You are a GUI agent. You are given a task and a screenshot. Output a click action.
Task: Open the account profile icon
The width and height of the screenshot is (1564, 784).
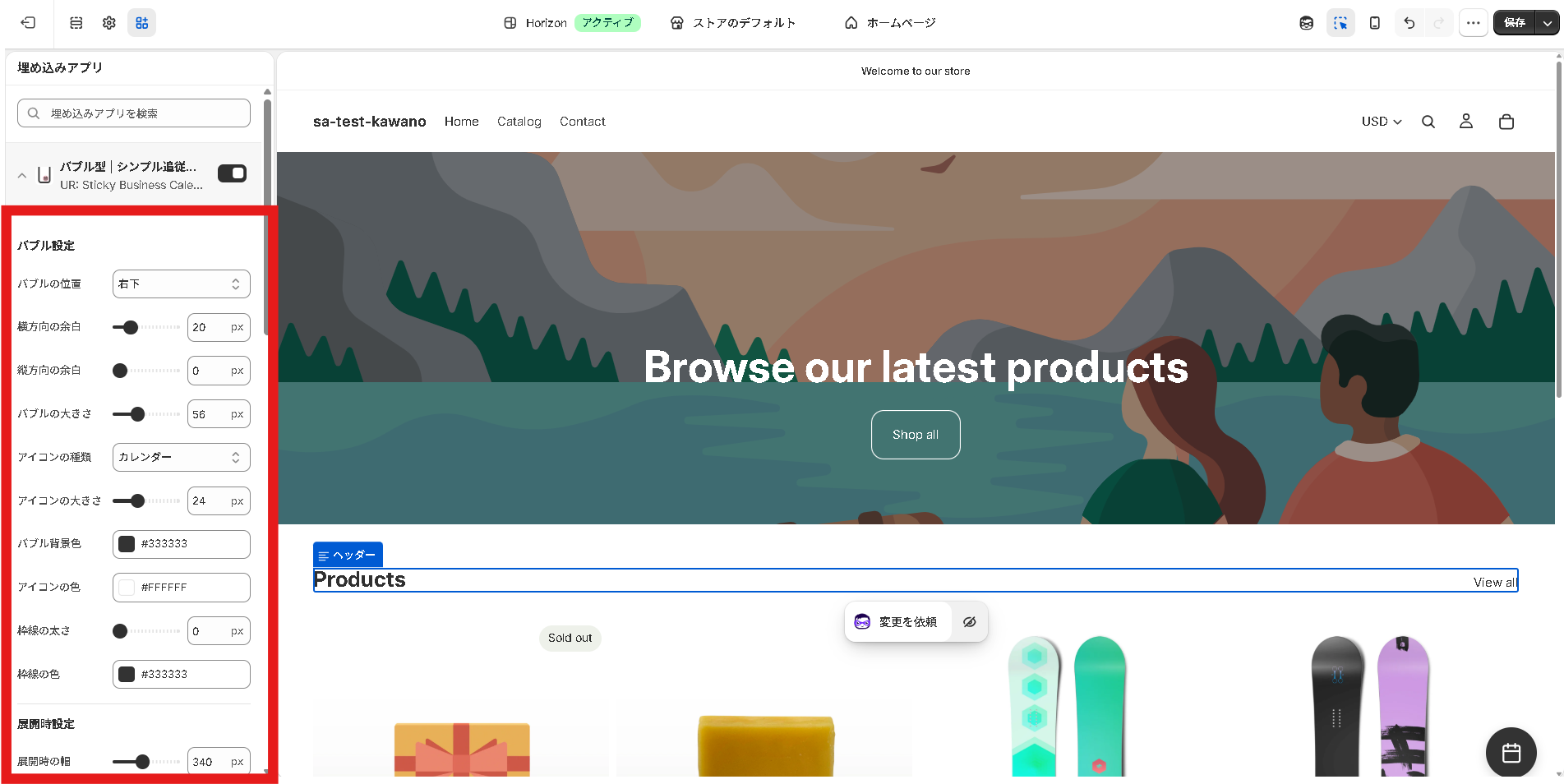point(1466,122)
